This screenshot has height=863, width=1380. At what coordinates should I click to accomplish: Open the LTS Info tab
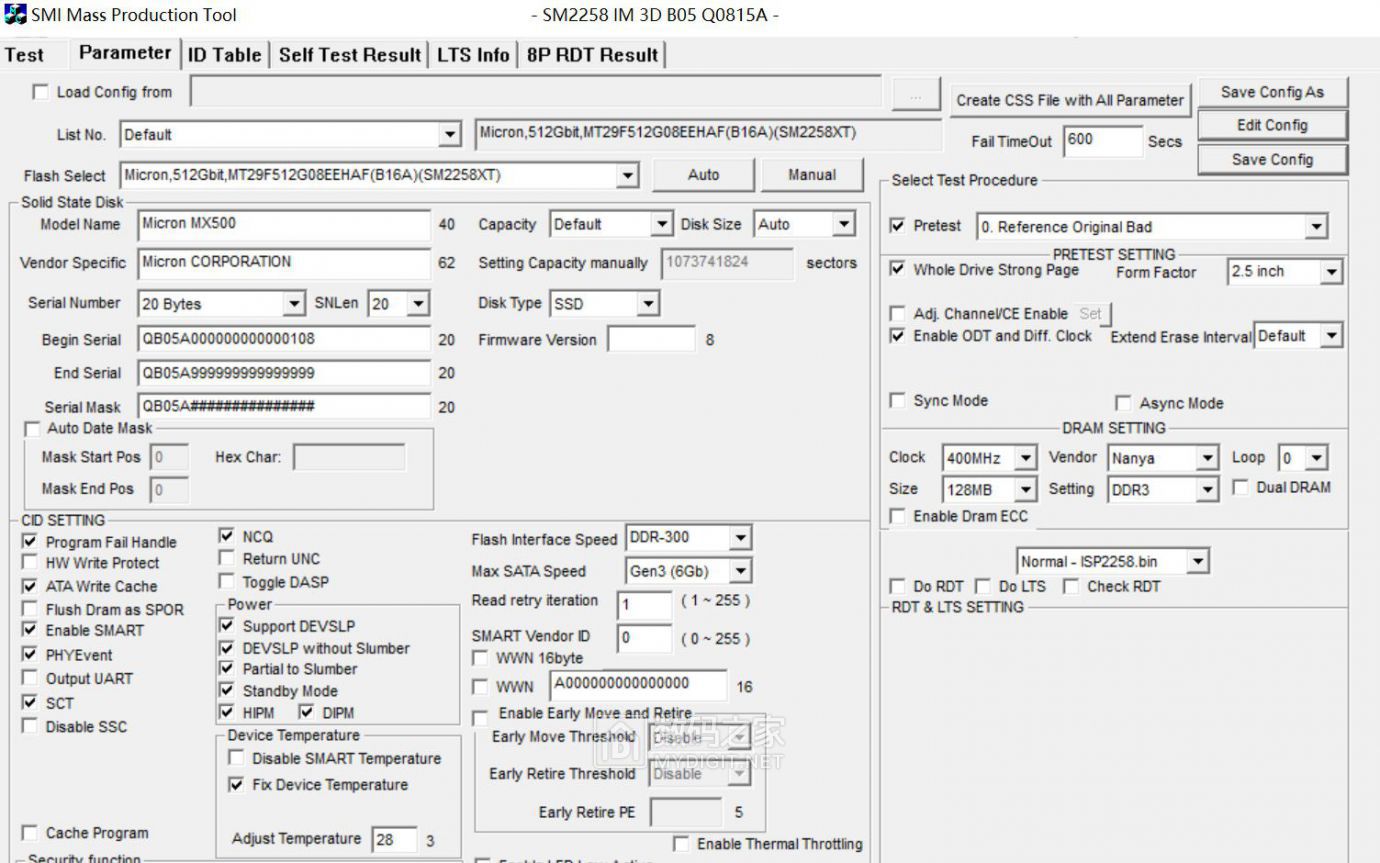point(473,55)
